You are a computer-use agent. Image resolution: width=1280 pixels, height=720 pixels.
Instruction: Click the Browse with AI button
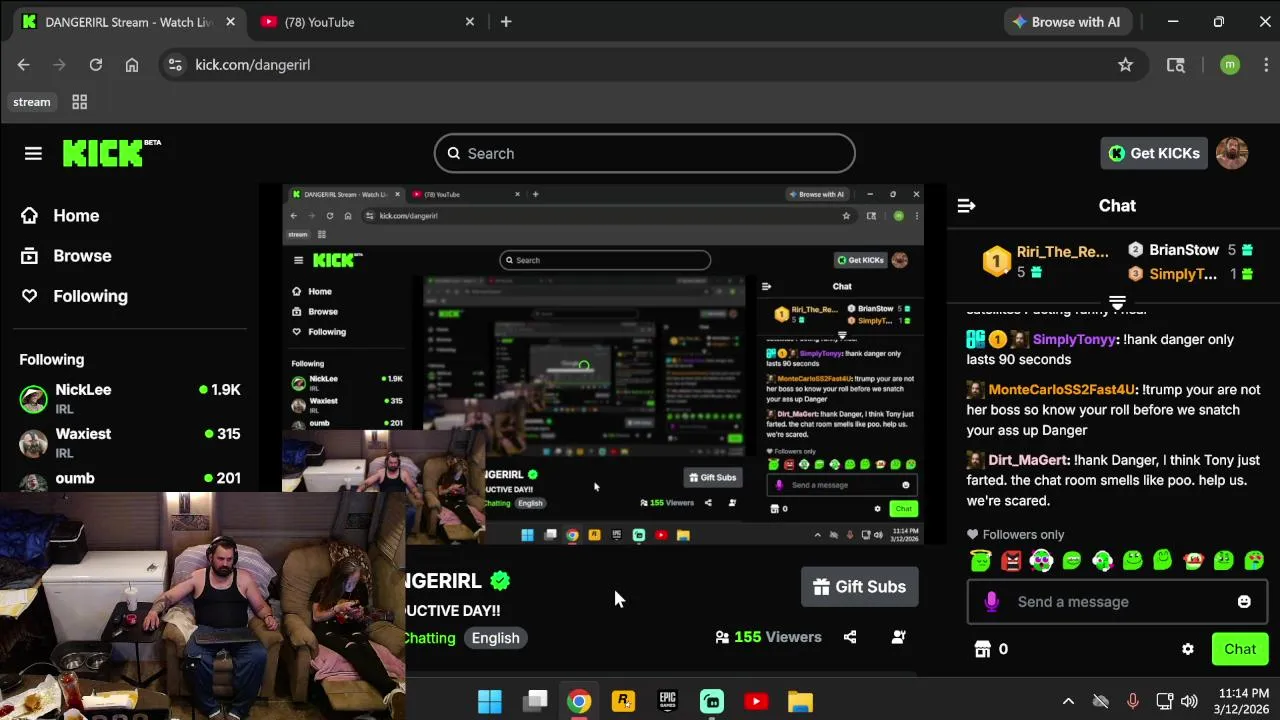[x=1066, y=22]
